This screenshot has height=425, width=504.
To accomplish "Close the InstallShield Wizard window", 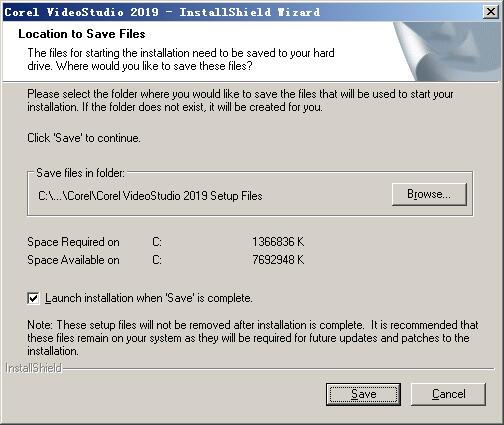I will click(491, 12).
